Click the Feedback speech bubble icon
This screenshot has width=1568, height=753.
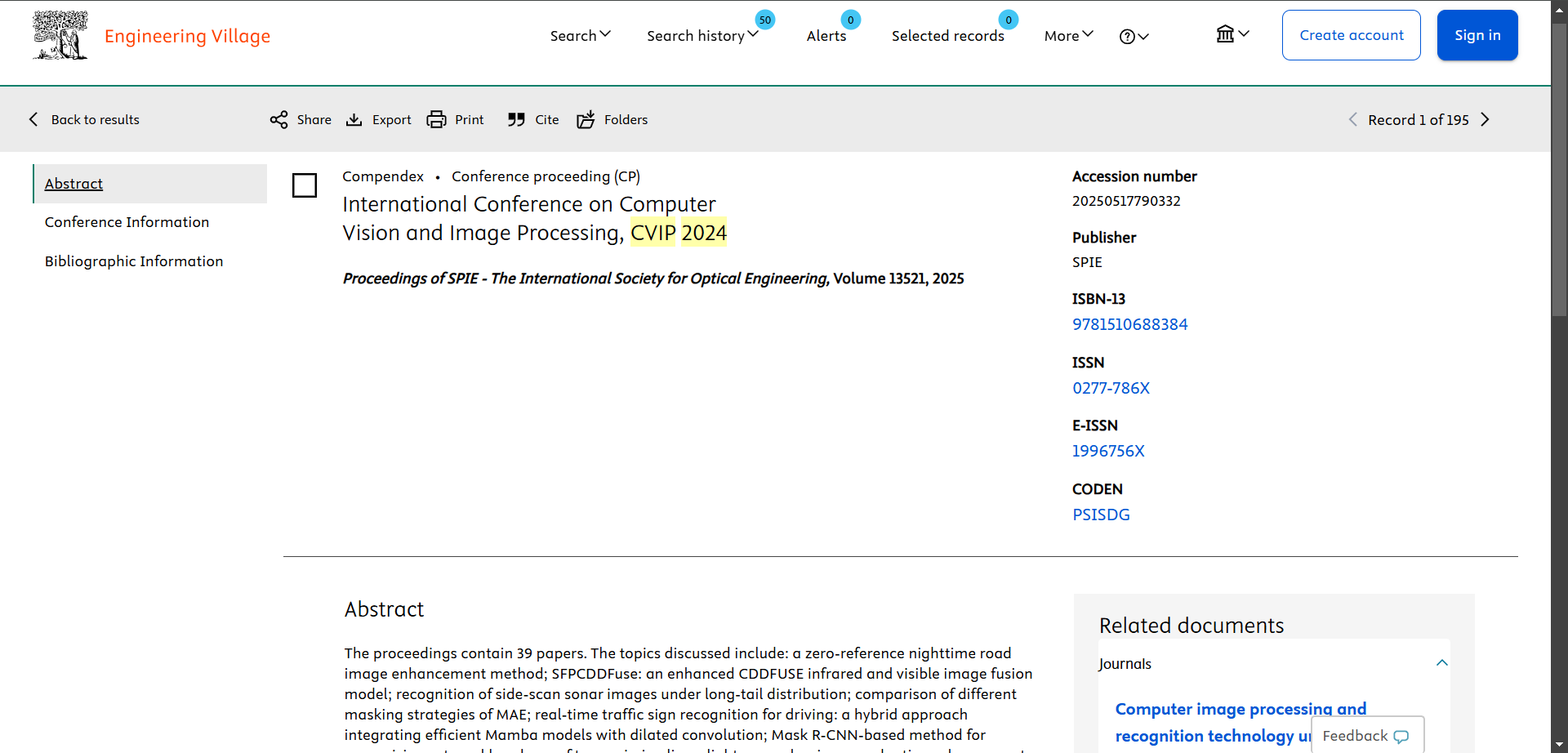(1401, 737)
